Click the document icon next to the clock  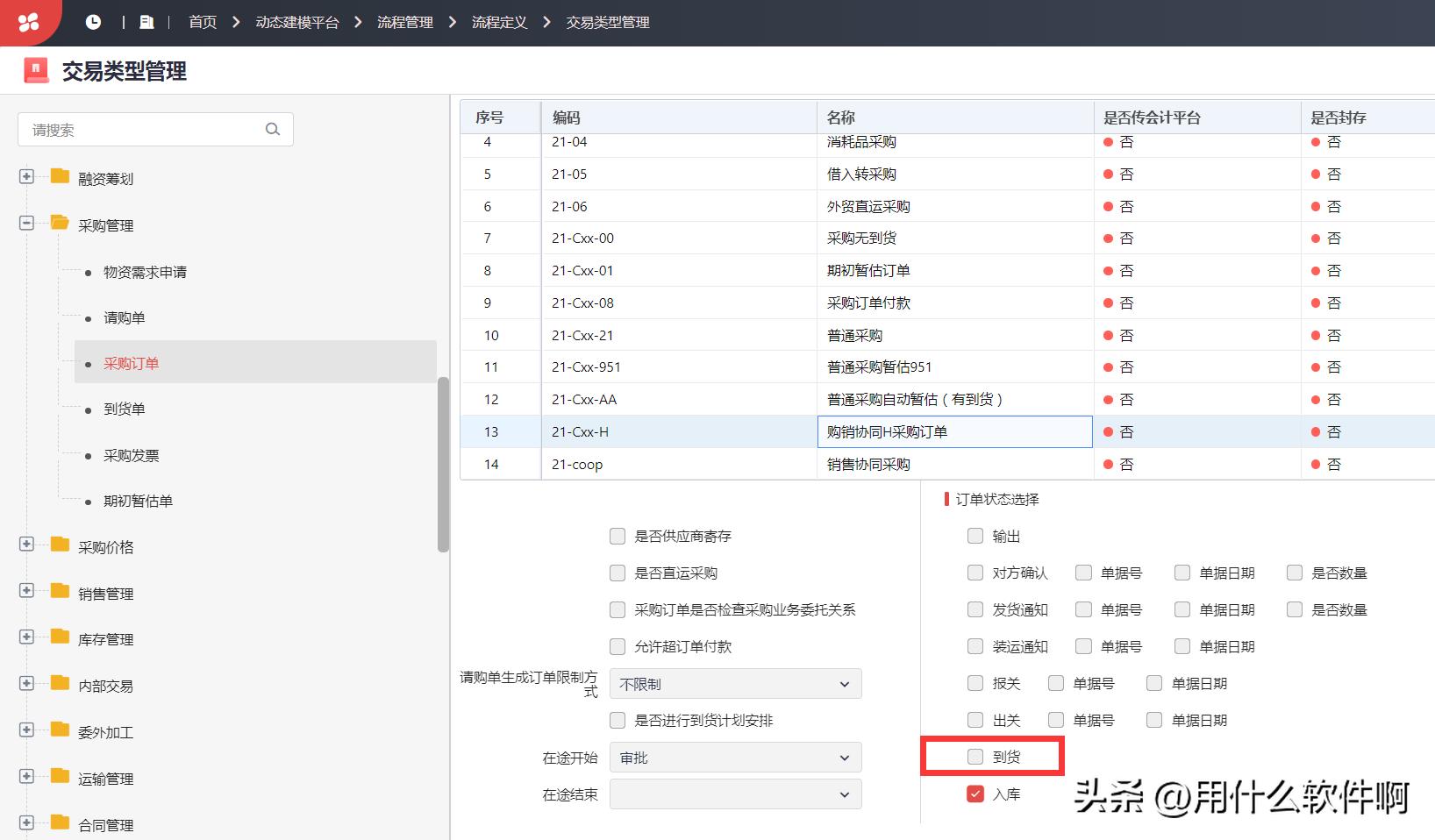pyautogui.click(x=146, y=21)
